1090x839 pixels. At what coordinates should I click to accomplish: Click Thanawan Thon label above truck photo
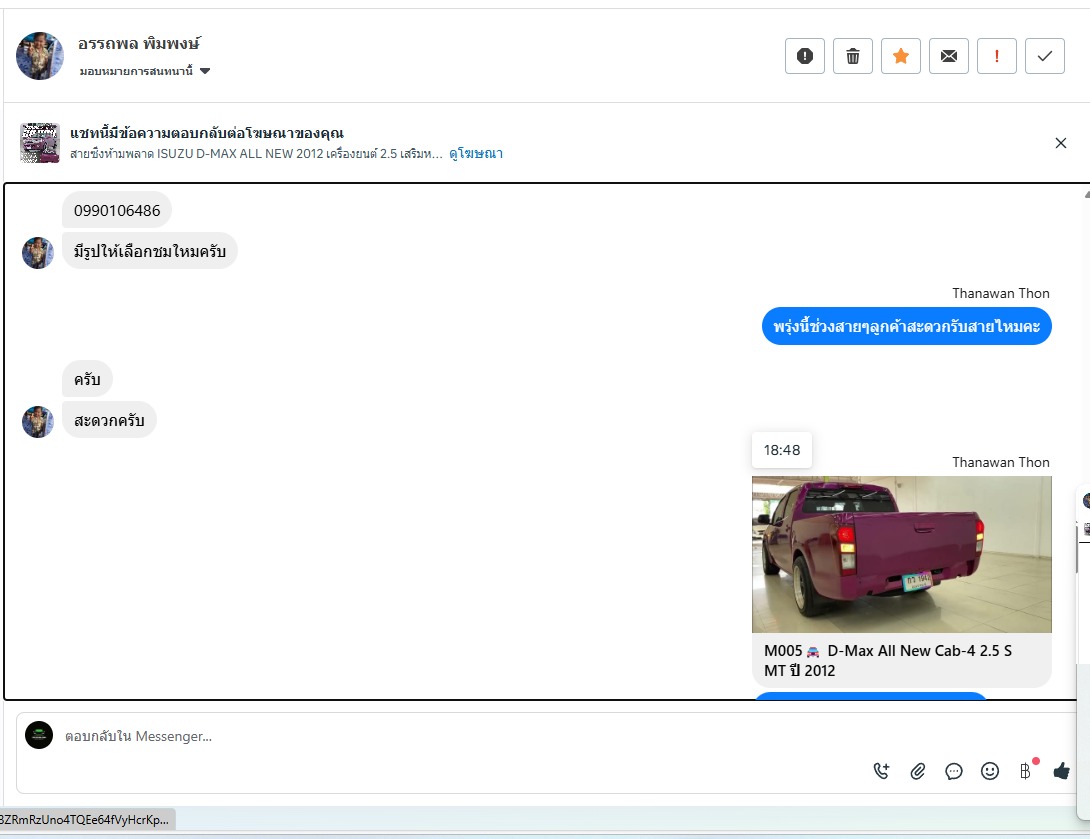coord(1000,462)
